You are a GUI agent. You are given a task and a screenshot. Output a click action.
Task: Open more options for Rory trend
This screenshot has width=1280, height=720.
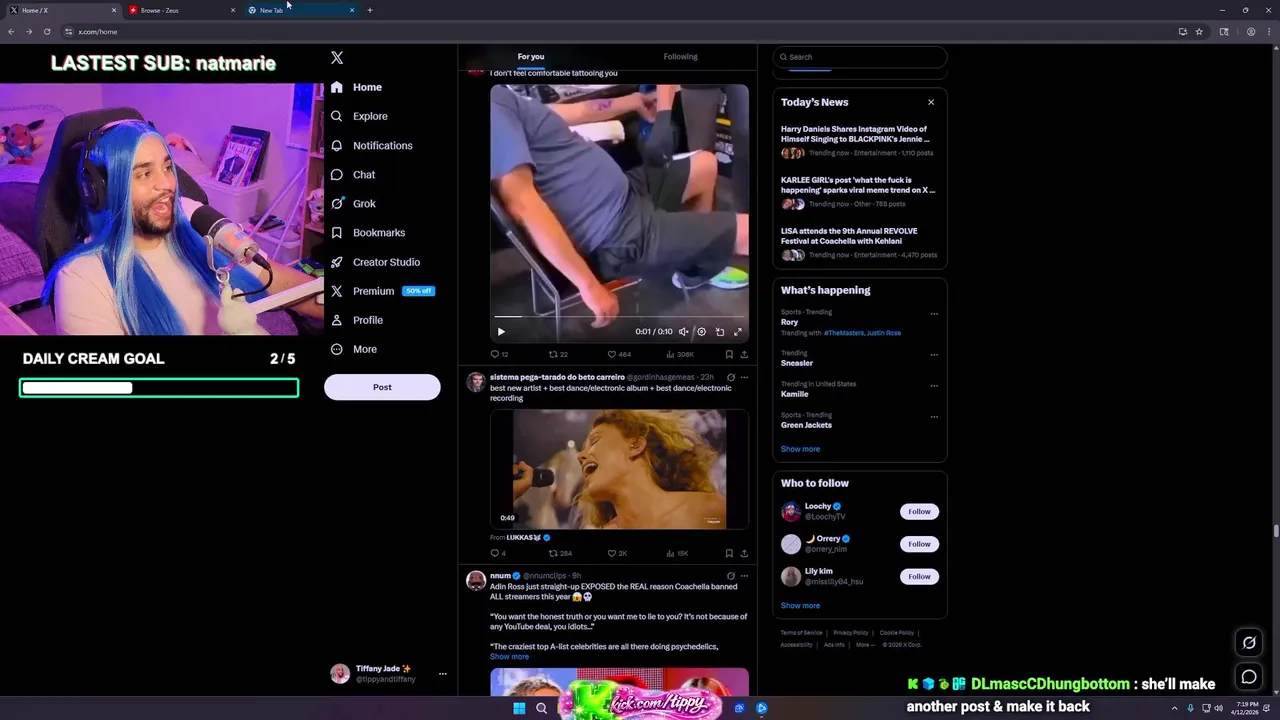pyautogui.click(x=934, y=314)
